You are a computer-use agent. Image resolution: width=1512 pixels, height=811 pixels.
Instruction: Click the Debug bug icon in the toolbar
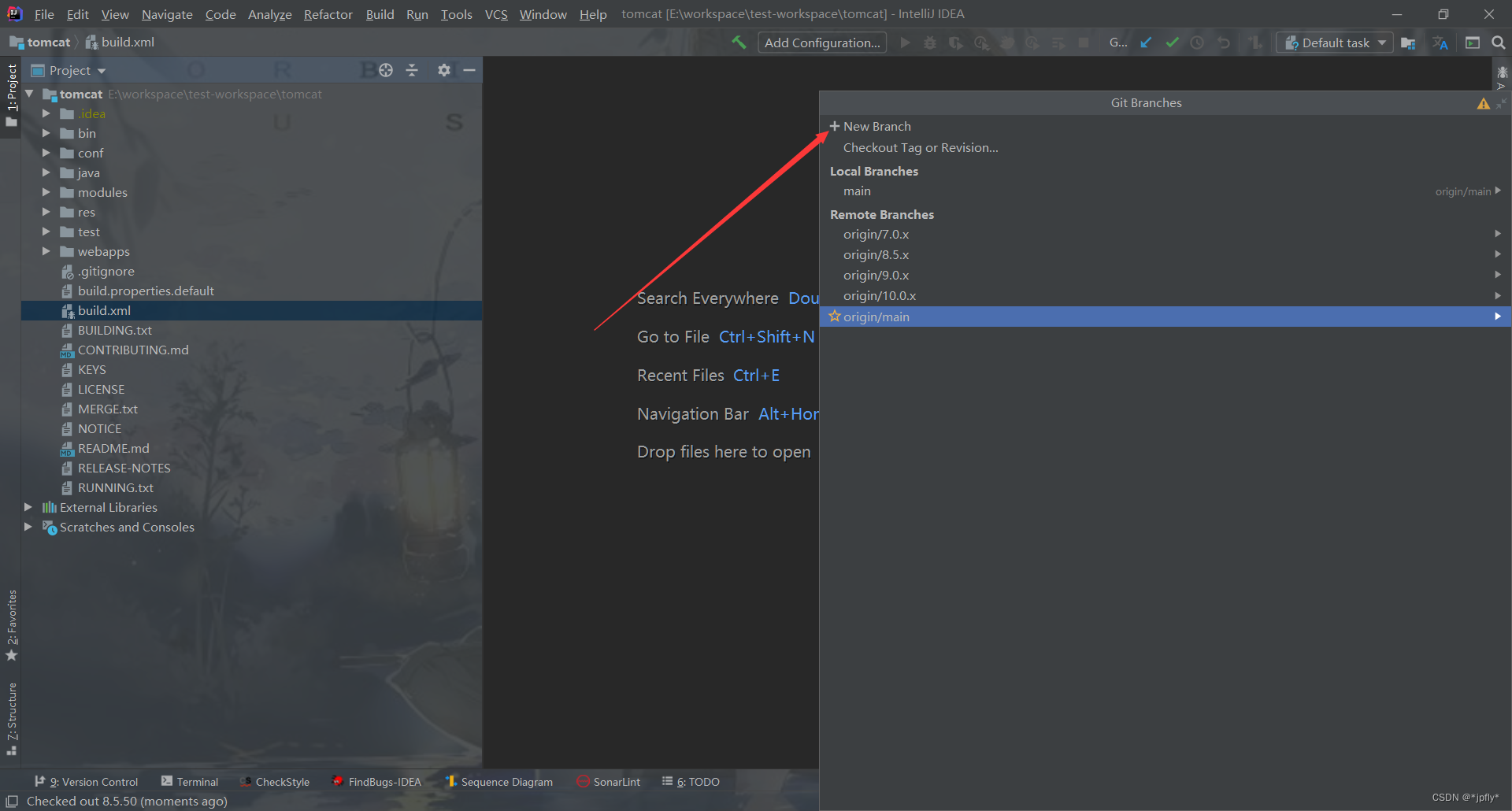pos(930,43)
